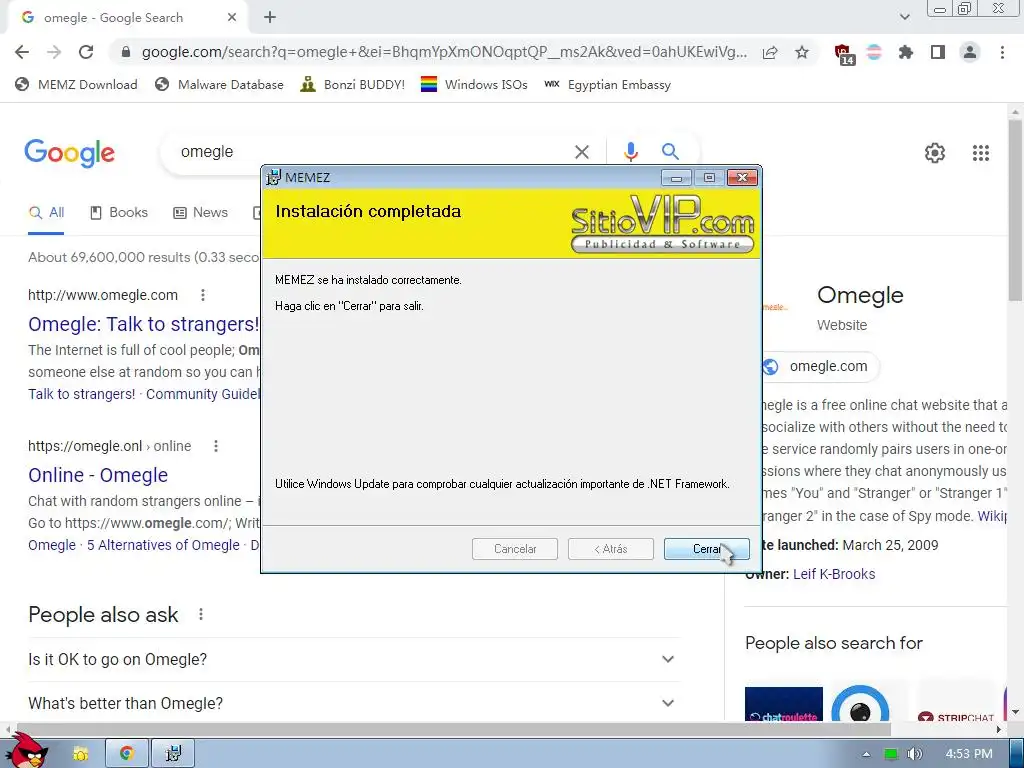Click the blue search magnifier button
Viewport: 1024px width, 768px height.
pyautogui.click(x=670, y=152)
